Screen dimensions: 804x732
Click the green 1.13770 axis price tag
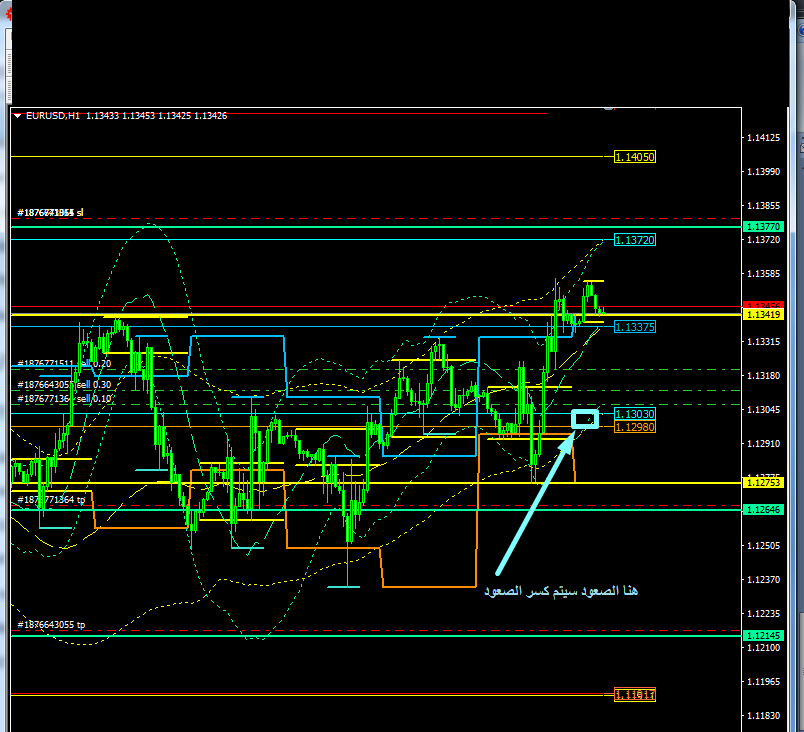click(x=763, y=227)
